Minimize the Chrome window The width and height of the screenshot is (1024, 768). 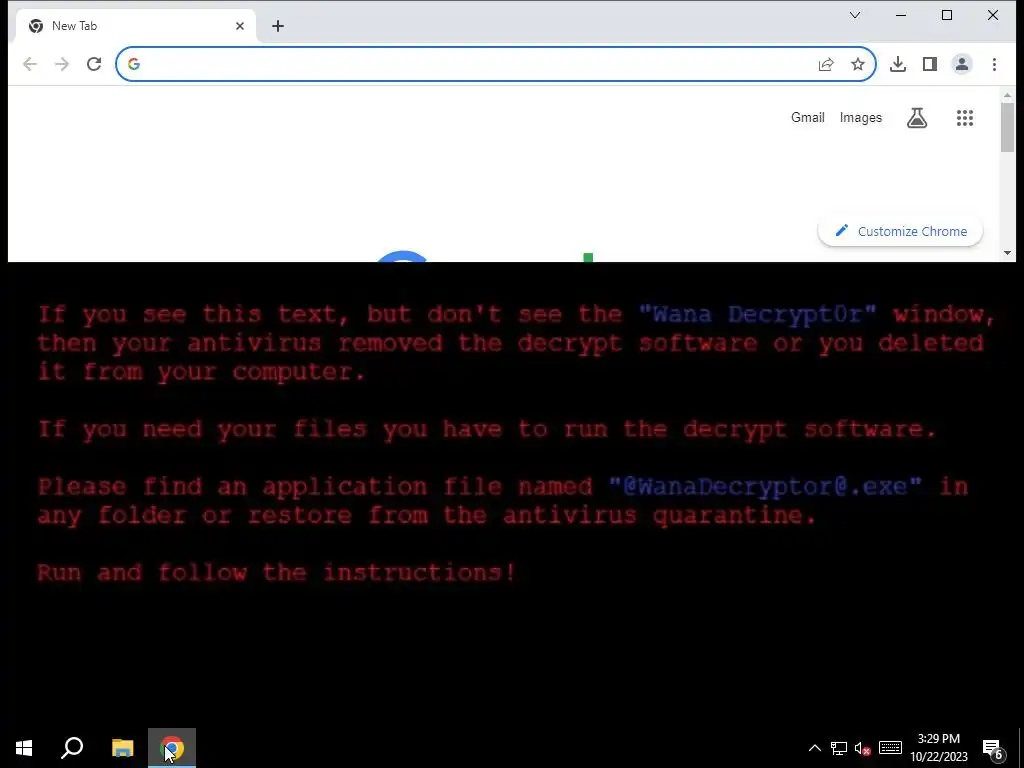[901, 15]
